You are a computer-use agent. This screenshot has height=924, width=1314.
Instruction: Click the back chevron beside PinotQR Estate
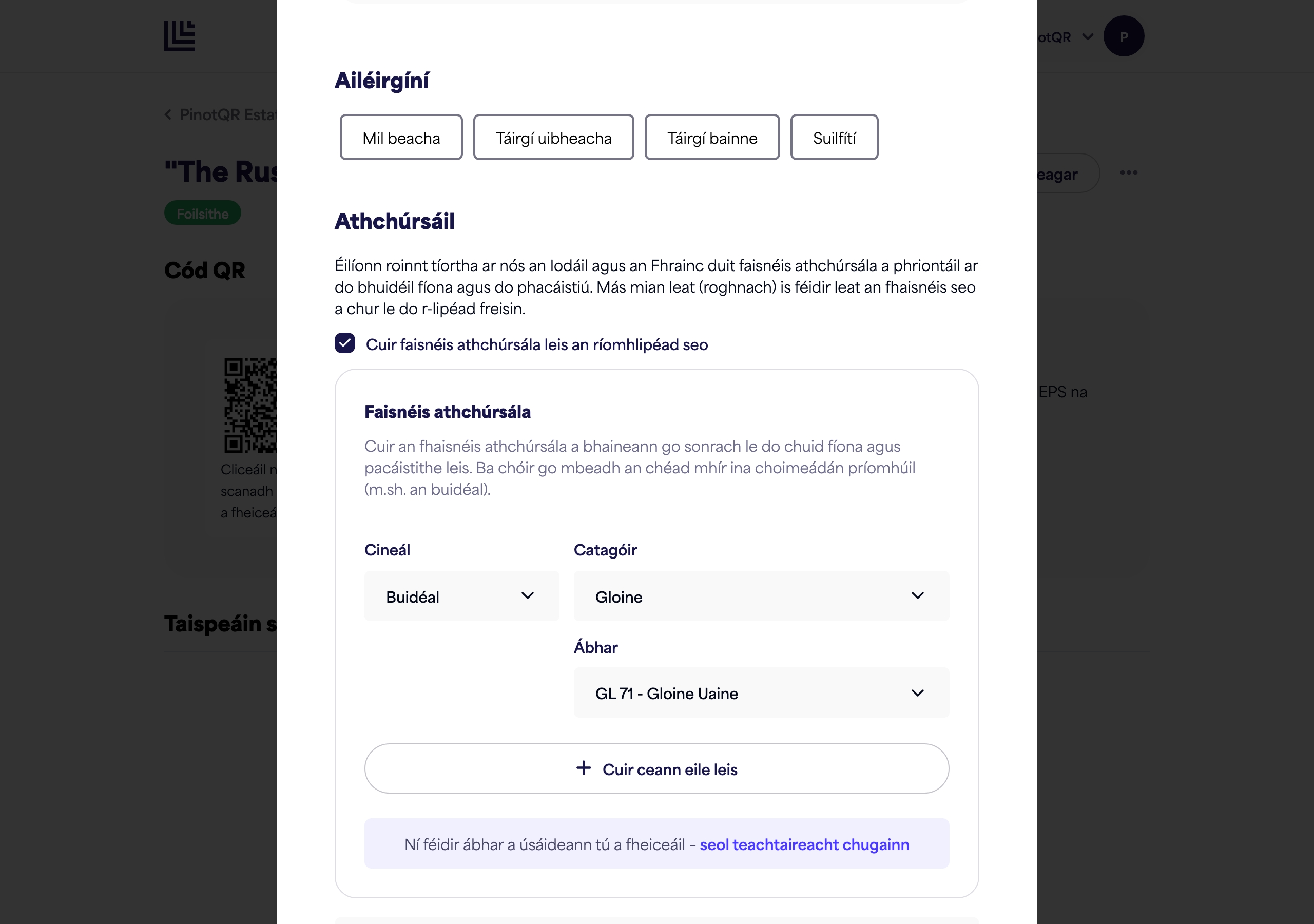point(168,114)
